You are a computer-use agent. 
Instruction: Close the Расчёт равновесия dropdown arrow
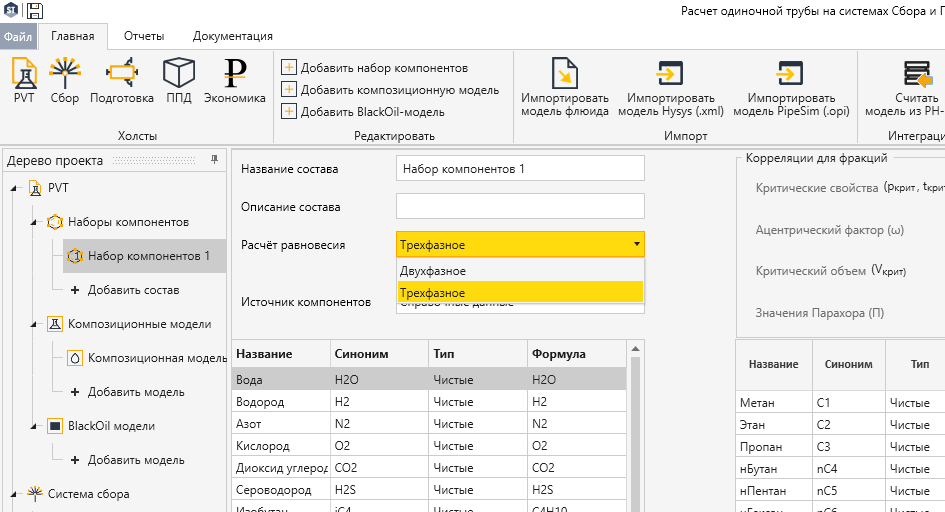click(636, 245)
